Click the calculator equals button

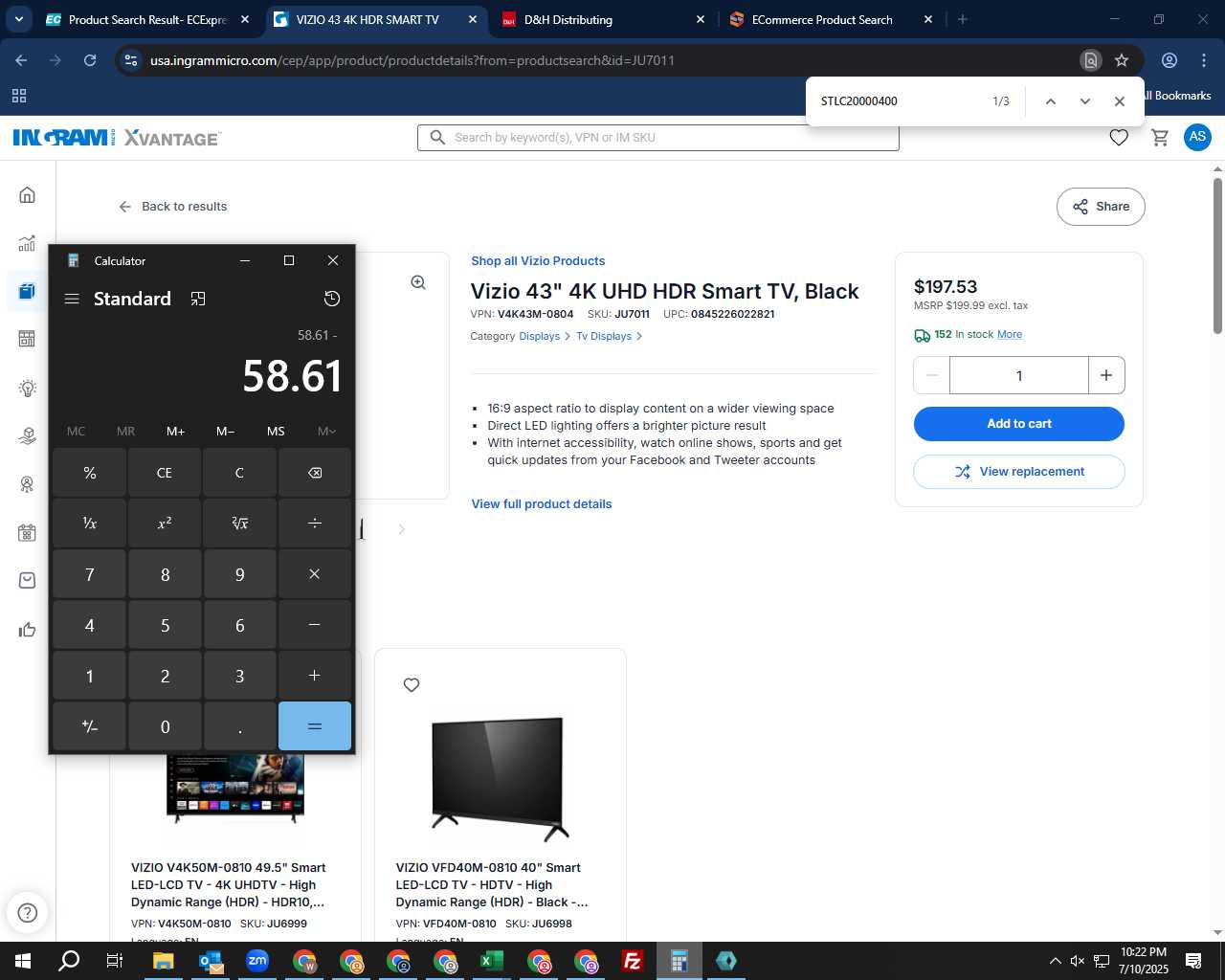315,726
